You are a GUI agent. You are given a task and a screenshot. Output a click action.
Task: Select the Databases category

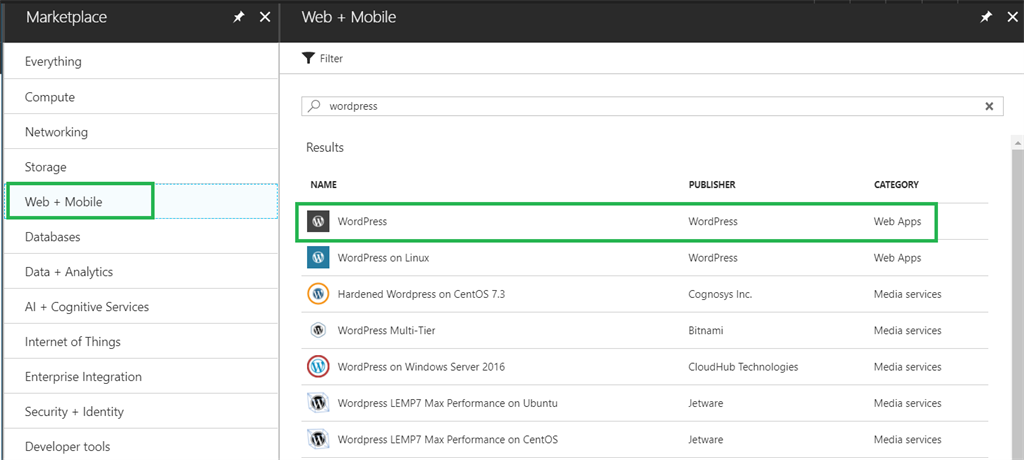pyautogui.click(x=53, y=237)
